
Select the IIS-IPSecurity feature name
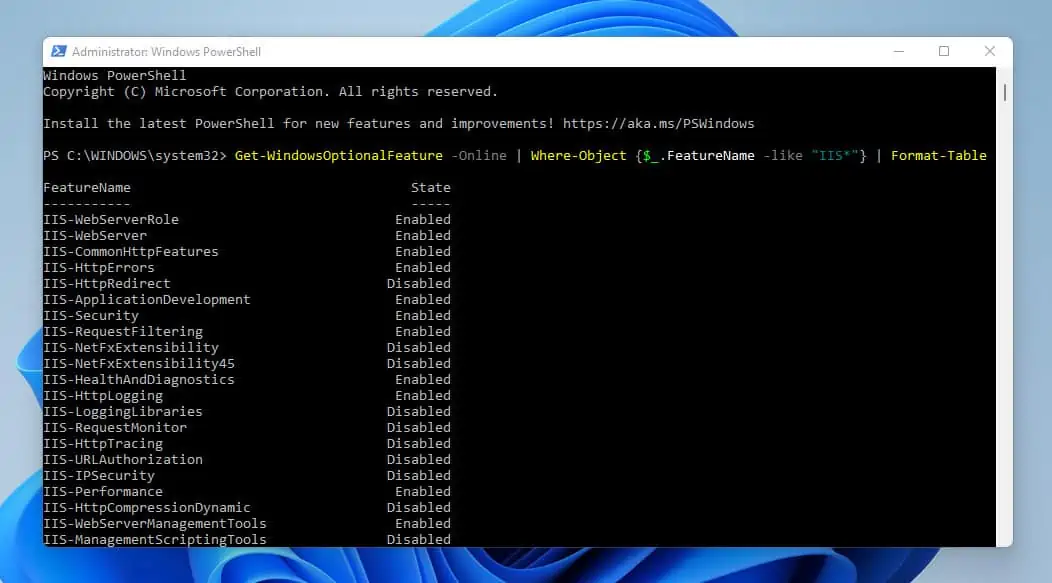99,476
